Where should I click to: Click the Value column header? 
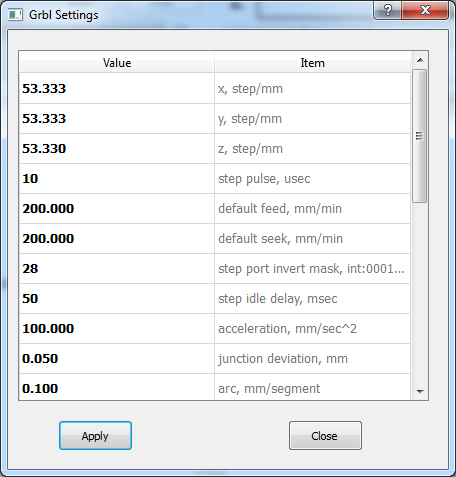coord(117,63)
